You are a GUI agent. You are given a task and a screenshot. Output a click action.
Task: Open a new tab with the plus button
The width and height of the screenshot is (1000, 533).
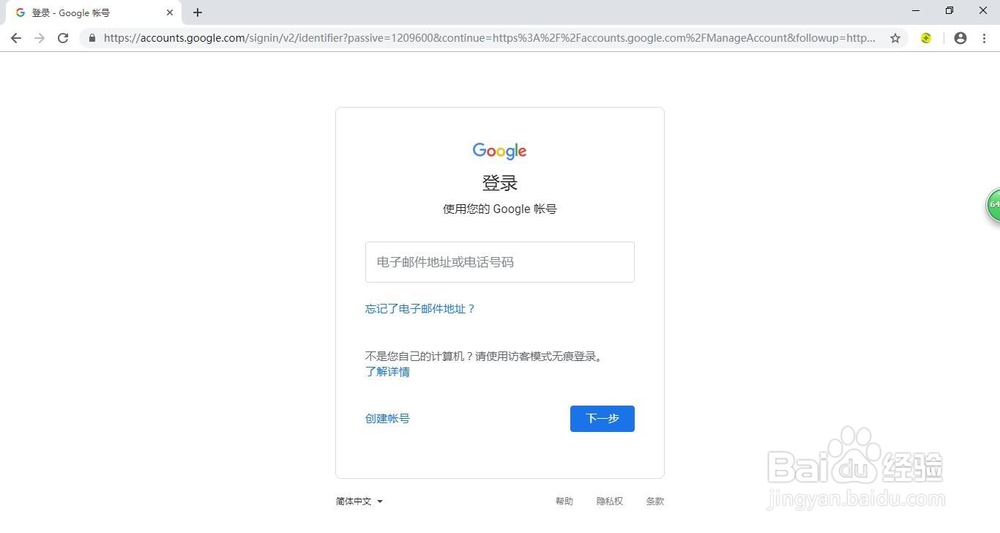(x=198, y=12)
